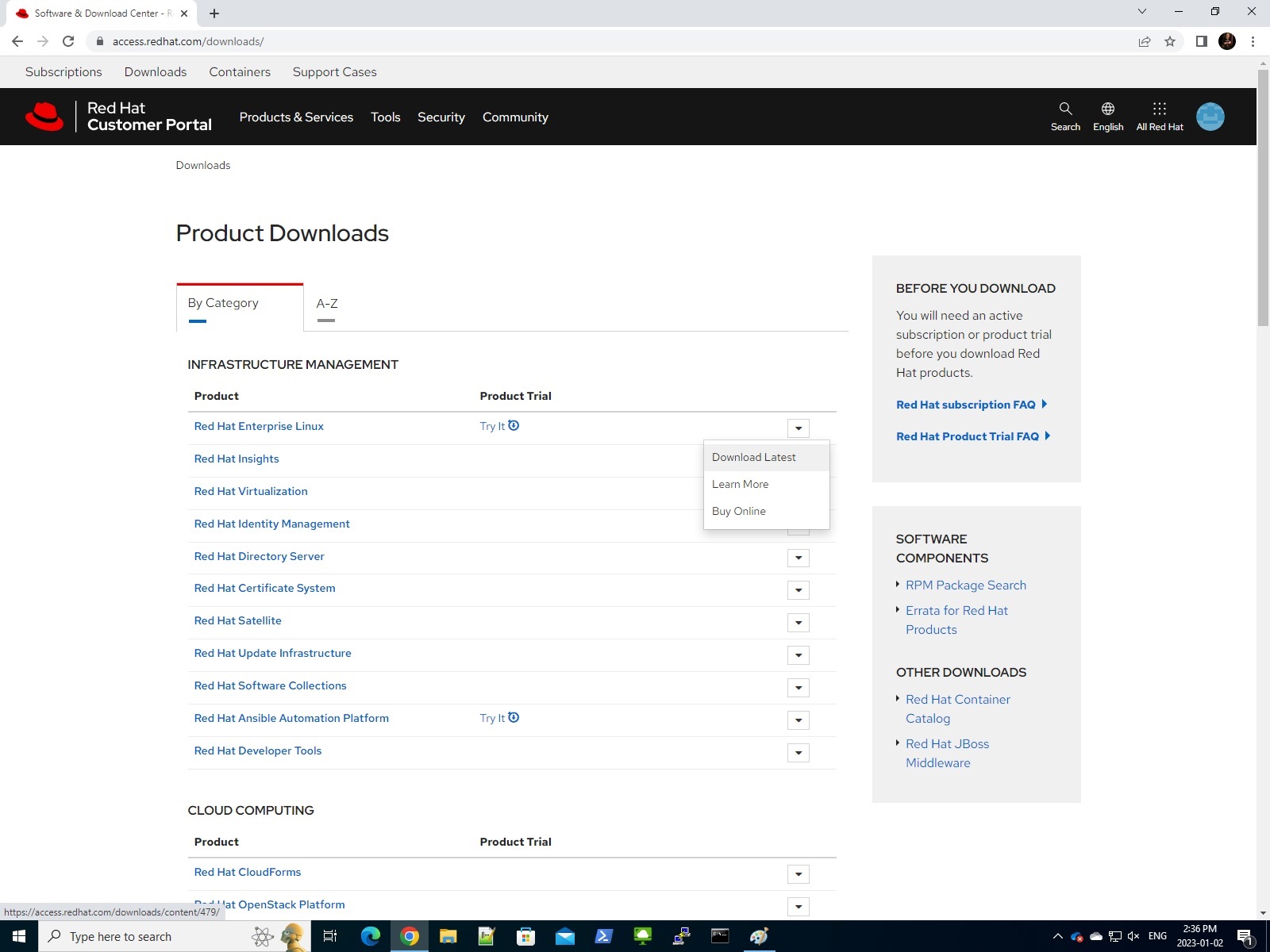
Task: Open the Tools navigation menu
Action: [x=386, y=117]
